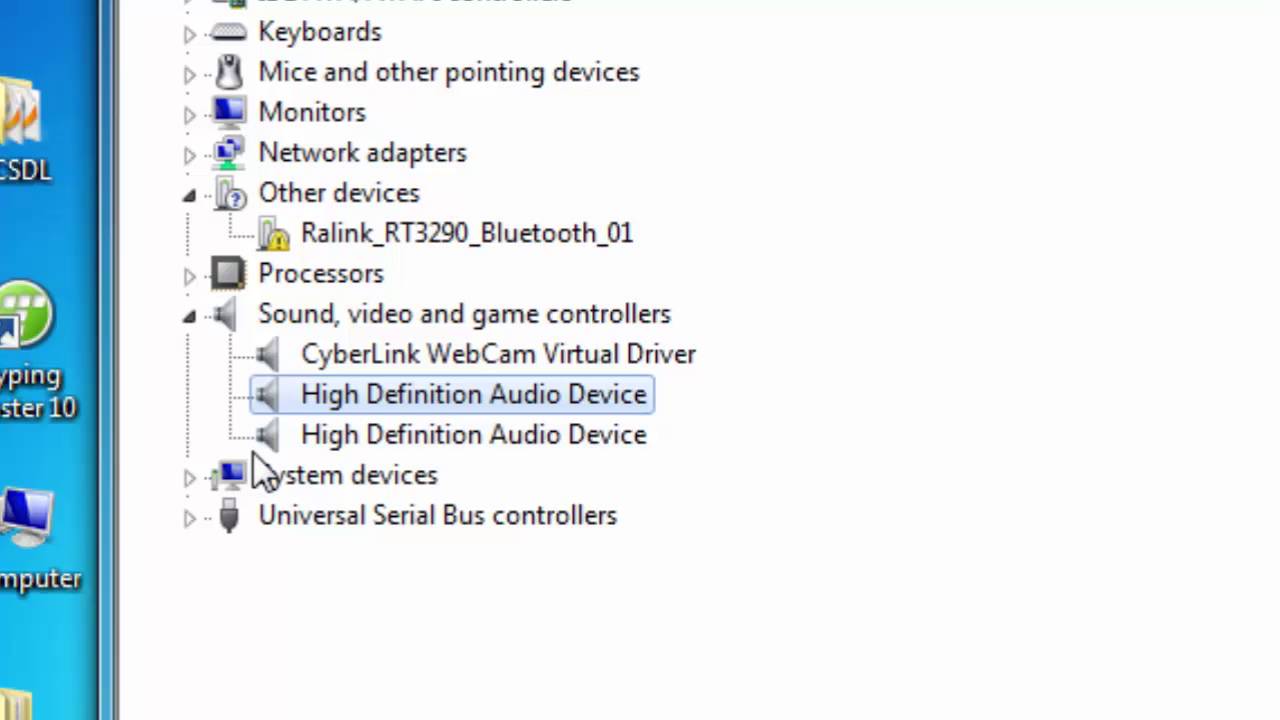Screen dimensions: 1280x720
Task: Click the Processors chip icon
Action: [228, 273]
